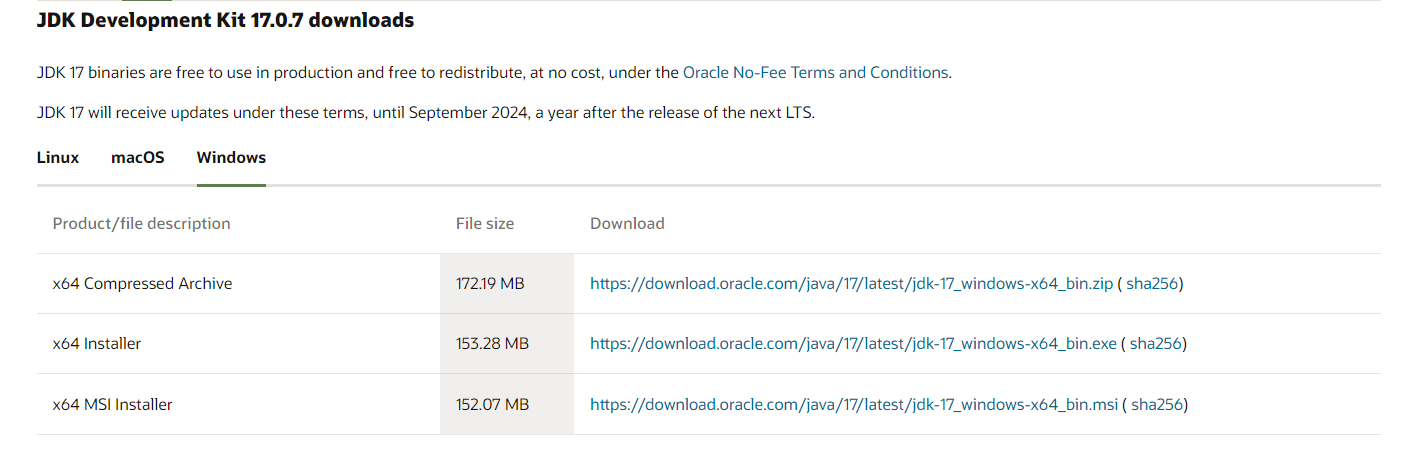Open Oracle No-Fee Terms and Conditions link
The image size is (1402, 459).
coord(815,73)
